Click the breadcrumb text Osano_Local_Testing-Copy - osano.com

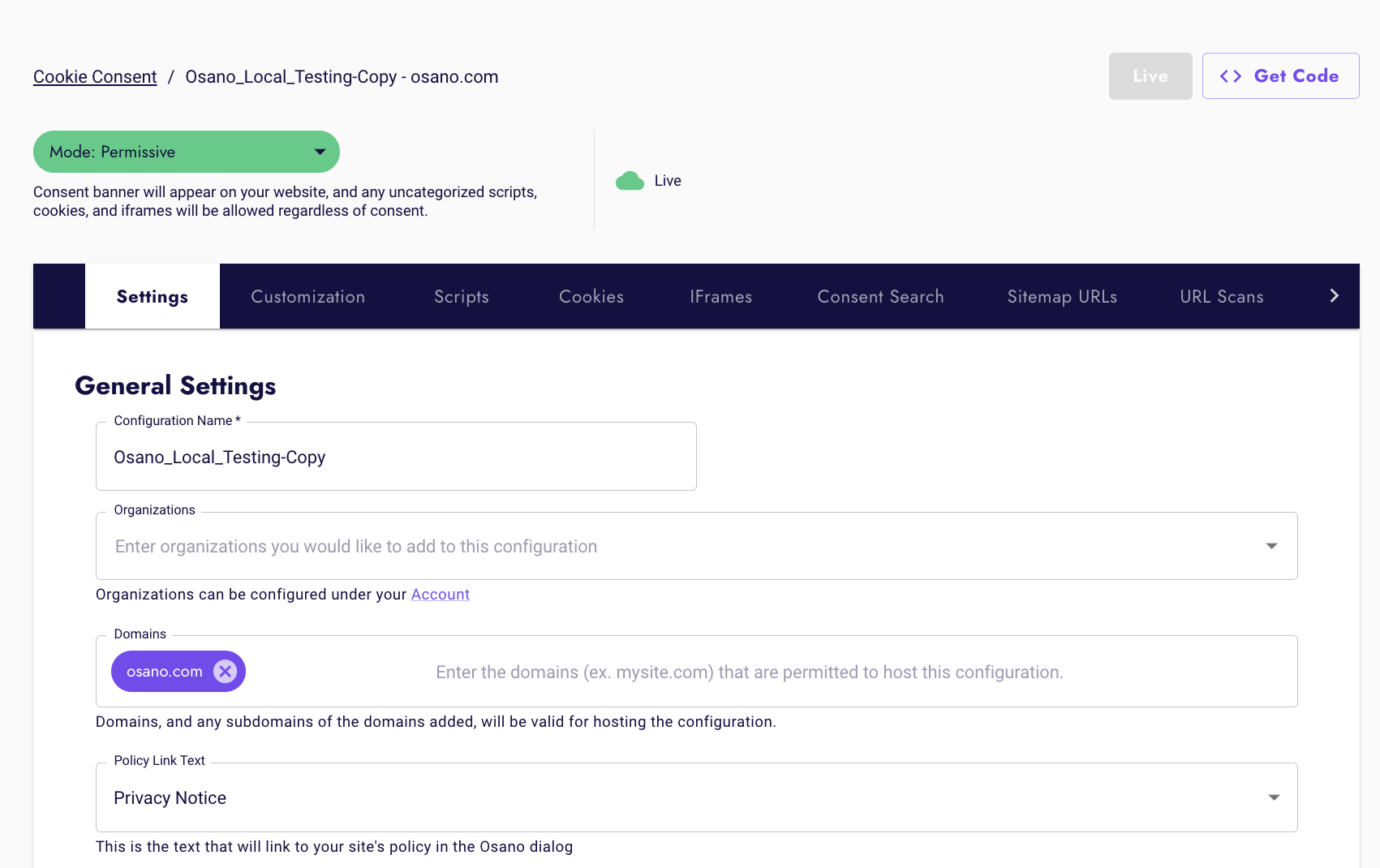click(342, 77)
